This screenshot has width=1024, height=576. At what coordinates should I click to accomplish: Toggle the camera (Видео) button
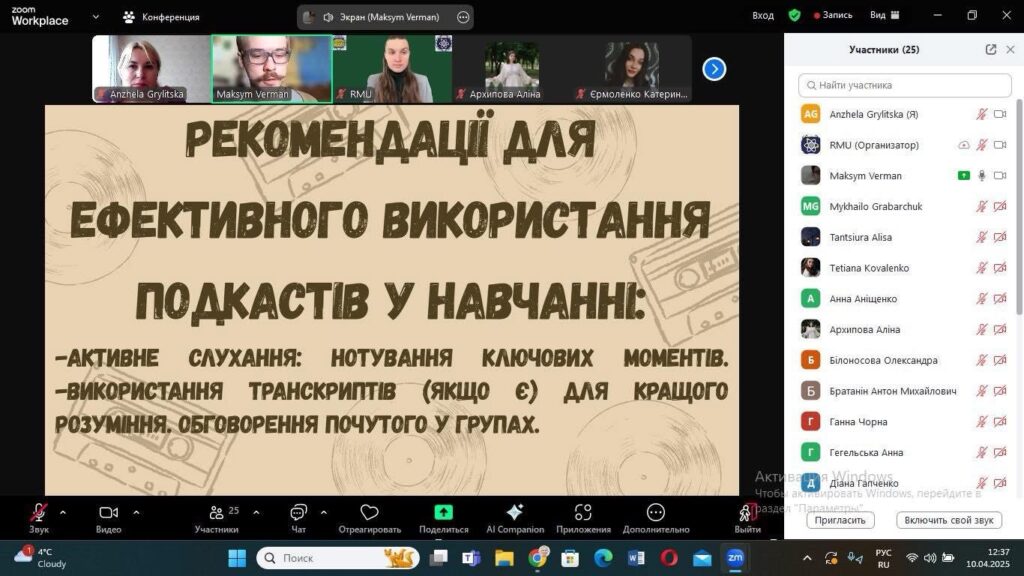pos(108,513)
